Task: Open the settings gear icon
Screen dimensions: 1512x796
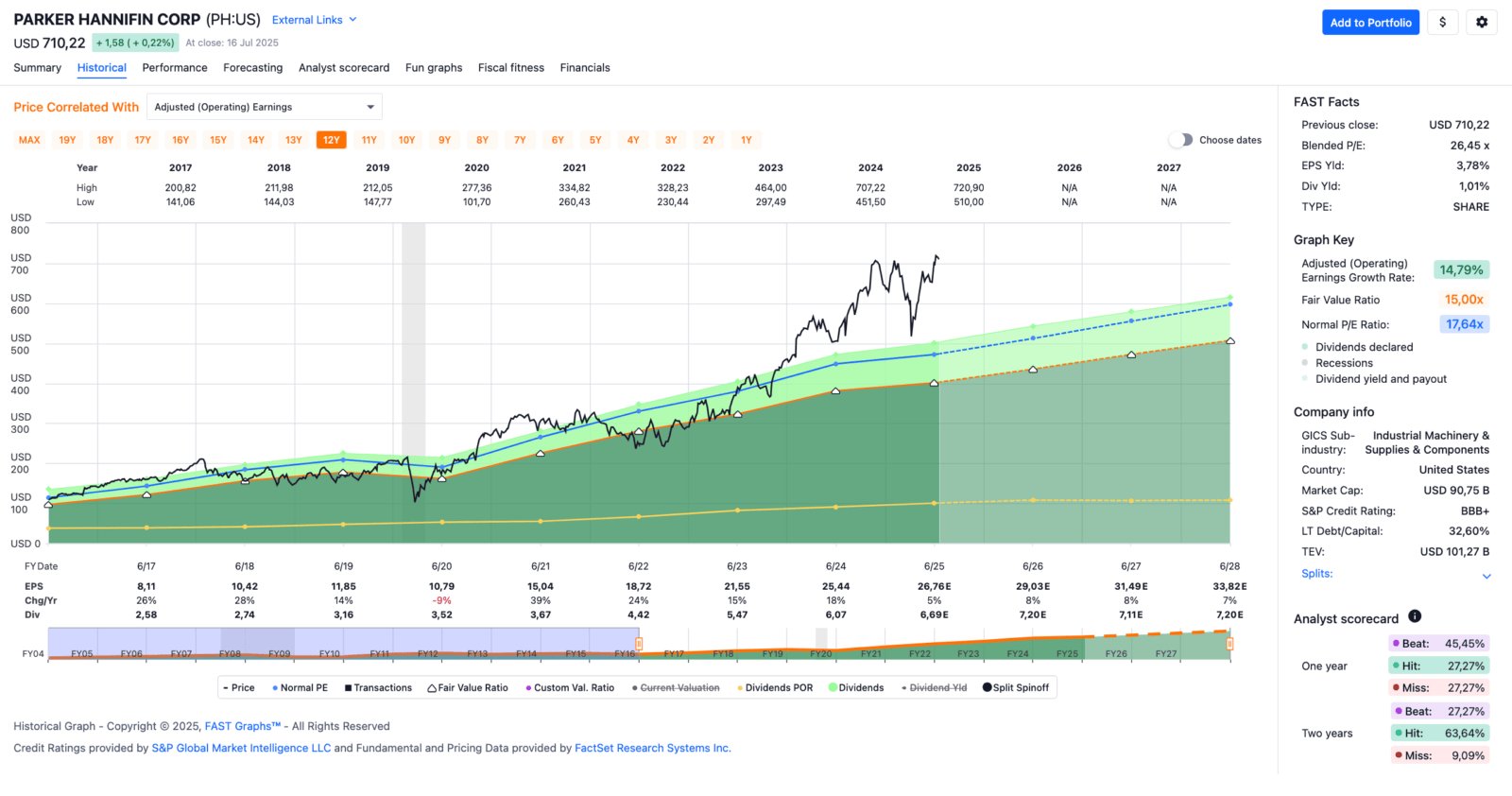Action: tap(1482, 23)
